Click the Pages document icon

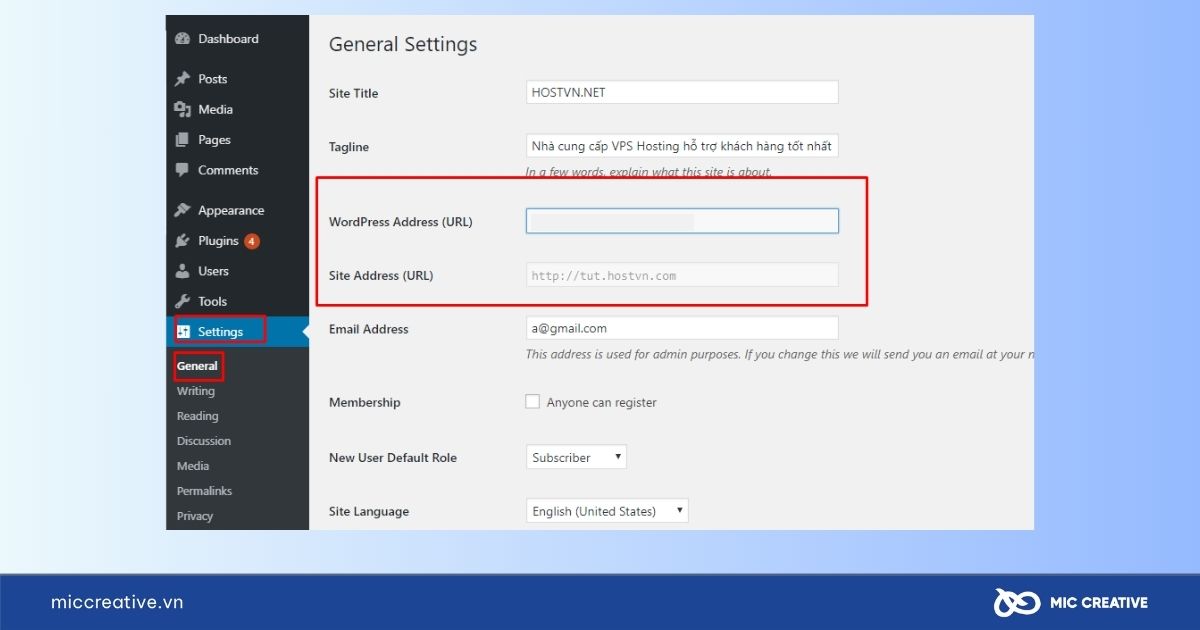(x=182, y=140)
